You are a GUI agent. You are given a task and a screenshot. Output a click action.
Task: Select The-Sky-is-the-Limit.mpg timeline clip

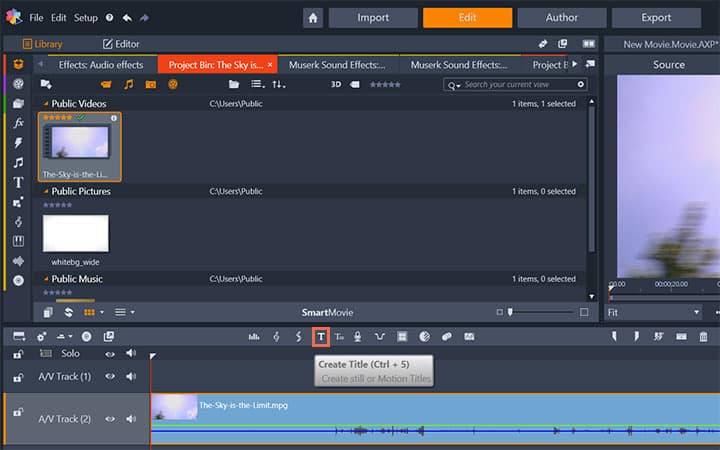435,418
